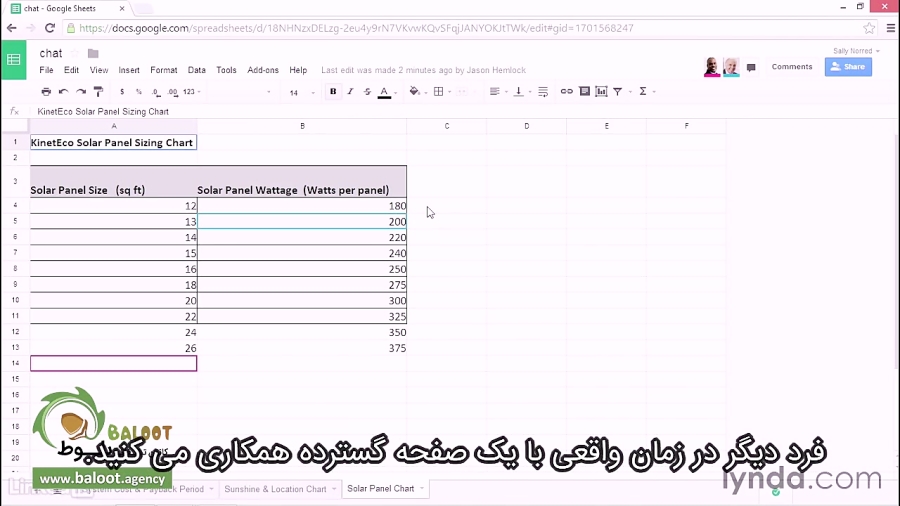Star the chat spreadsheet
Image resolution: width=900 pixels, height=506 pixels.
point(75,53)
